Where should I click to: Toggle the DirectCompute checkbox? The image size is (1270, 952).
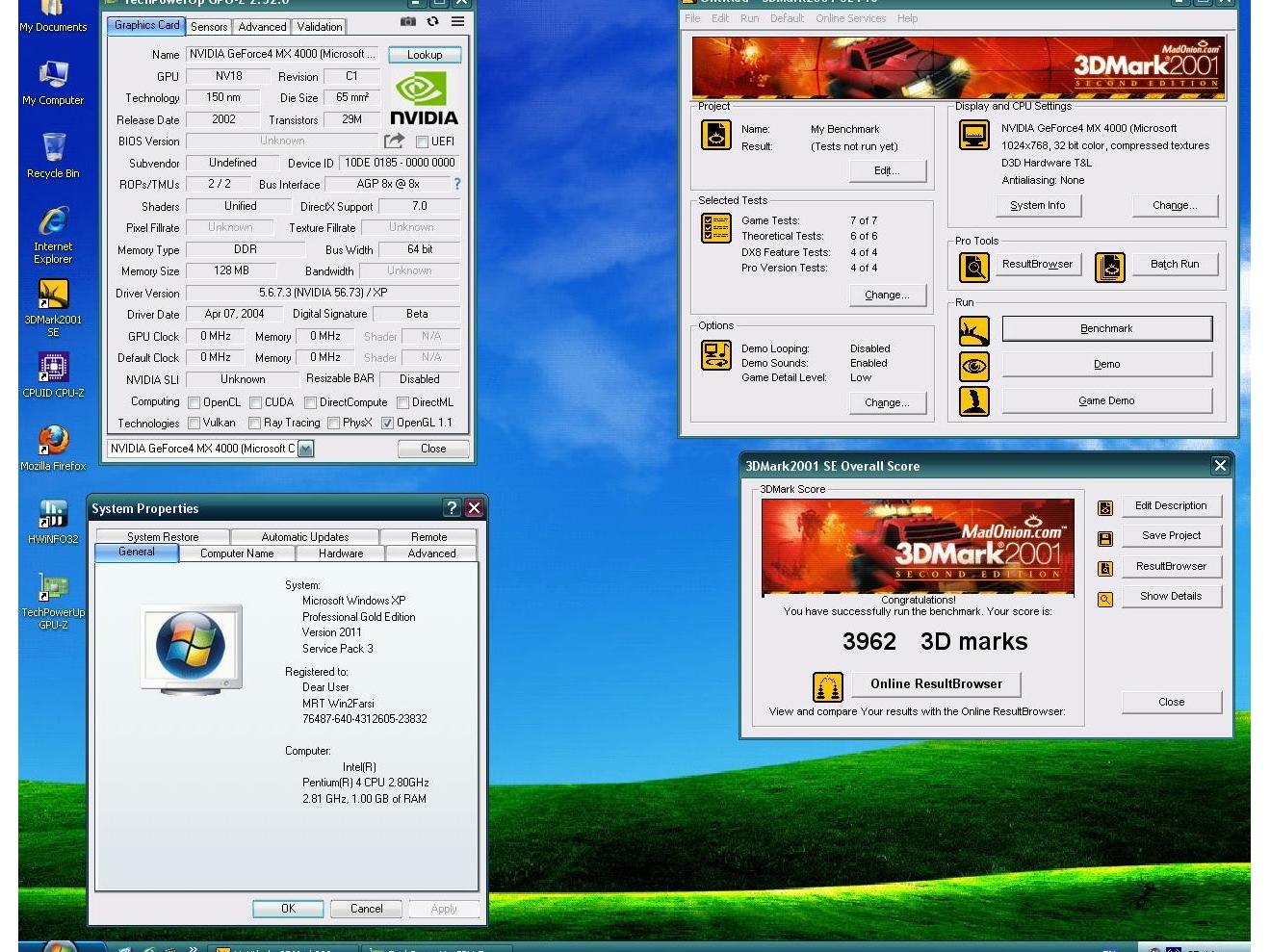click(x=310, y=403)
